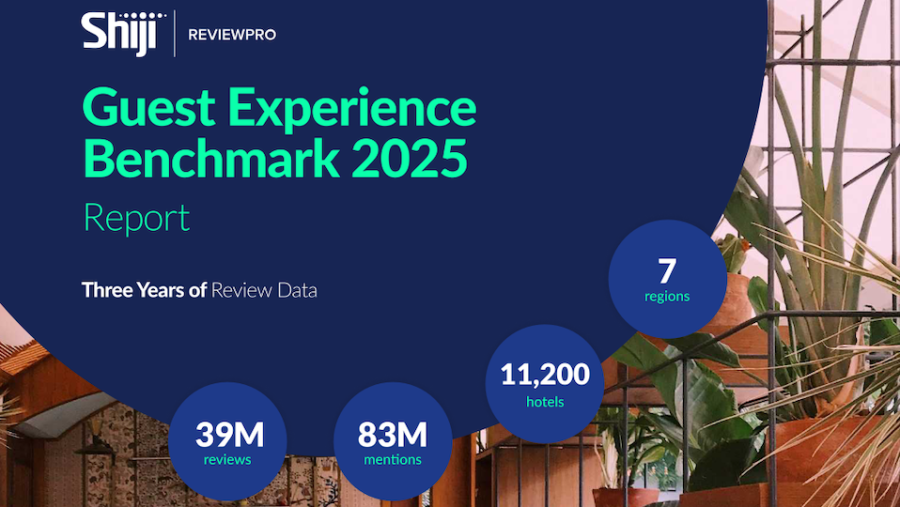Screen dimensions: 900x507
Task: Select the word Report below the title
Action: (x=137, y=218)
